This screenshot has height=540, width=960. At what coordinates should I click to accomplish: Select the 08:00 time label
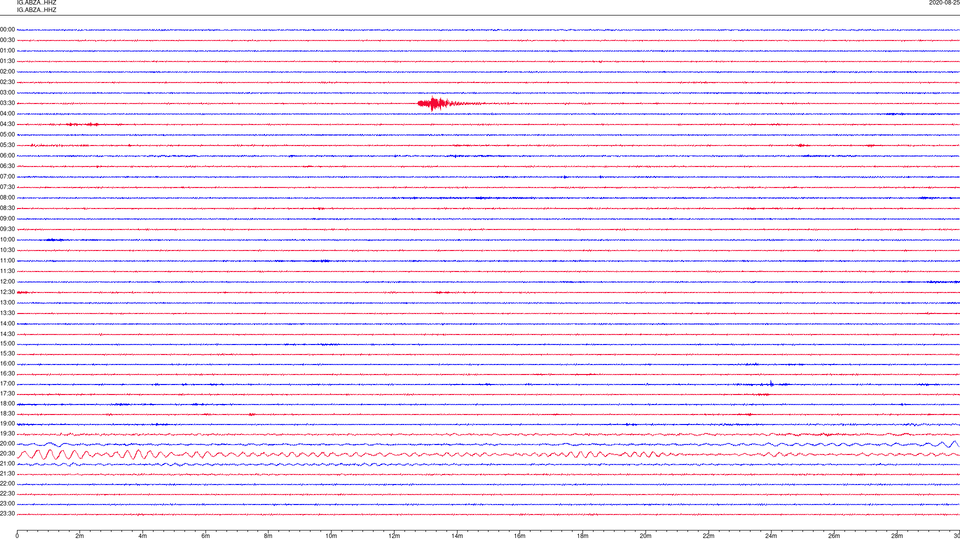7,198
